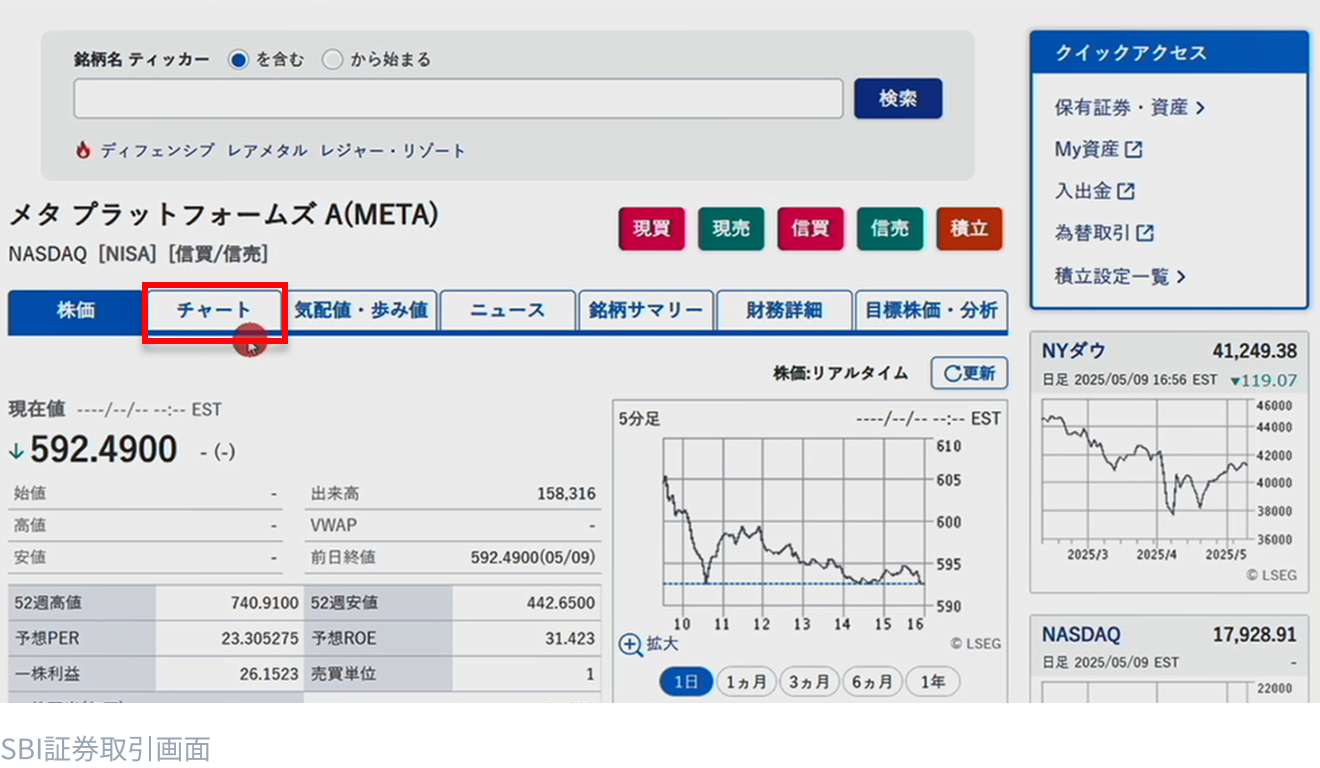This screenshot has width=1320, height=768.
Task: Click the NASDAQ index title
Action: (1081, 634)
